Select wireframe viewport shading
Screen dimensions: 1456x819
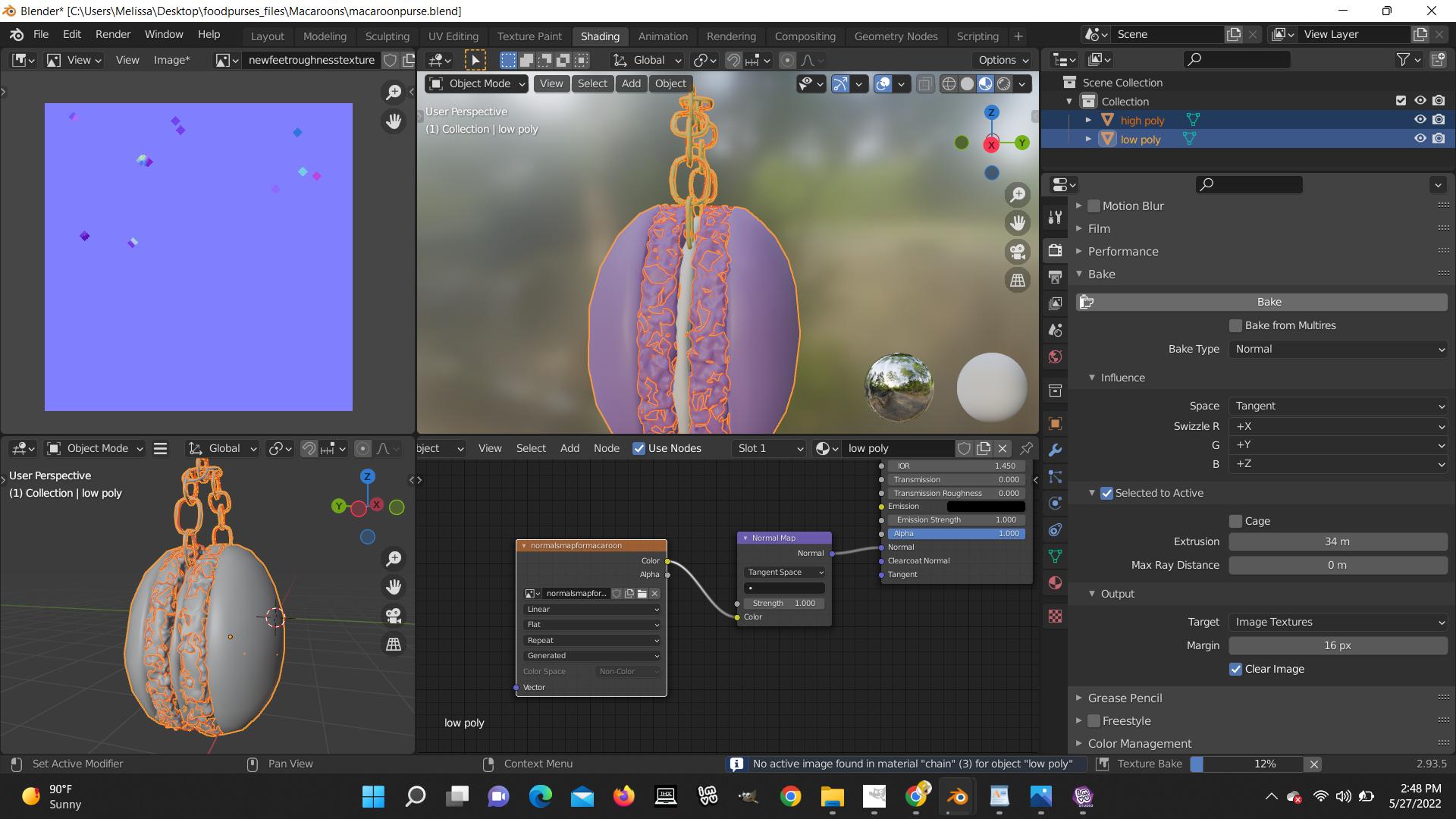949,84
